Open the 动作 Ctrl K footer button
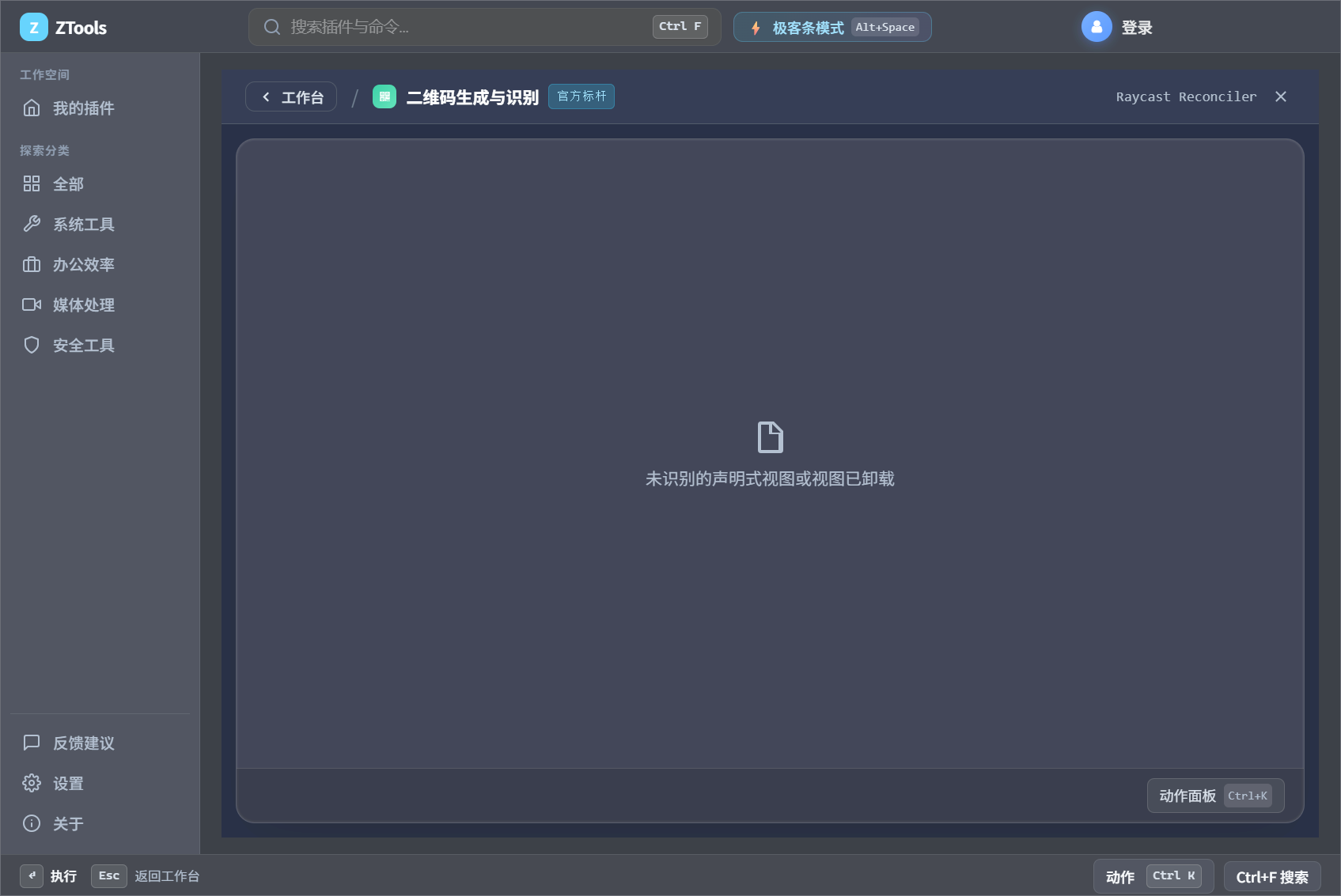 click(x=1153, y=876)
